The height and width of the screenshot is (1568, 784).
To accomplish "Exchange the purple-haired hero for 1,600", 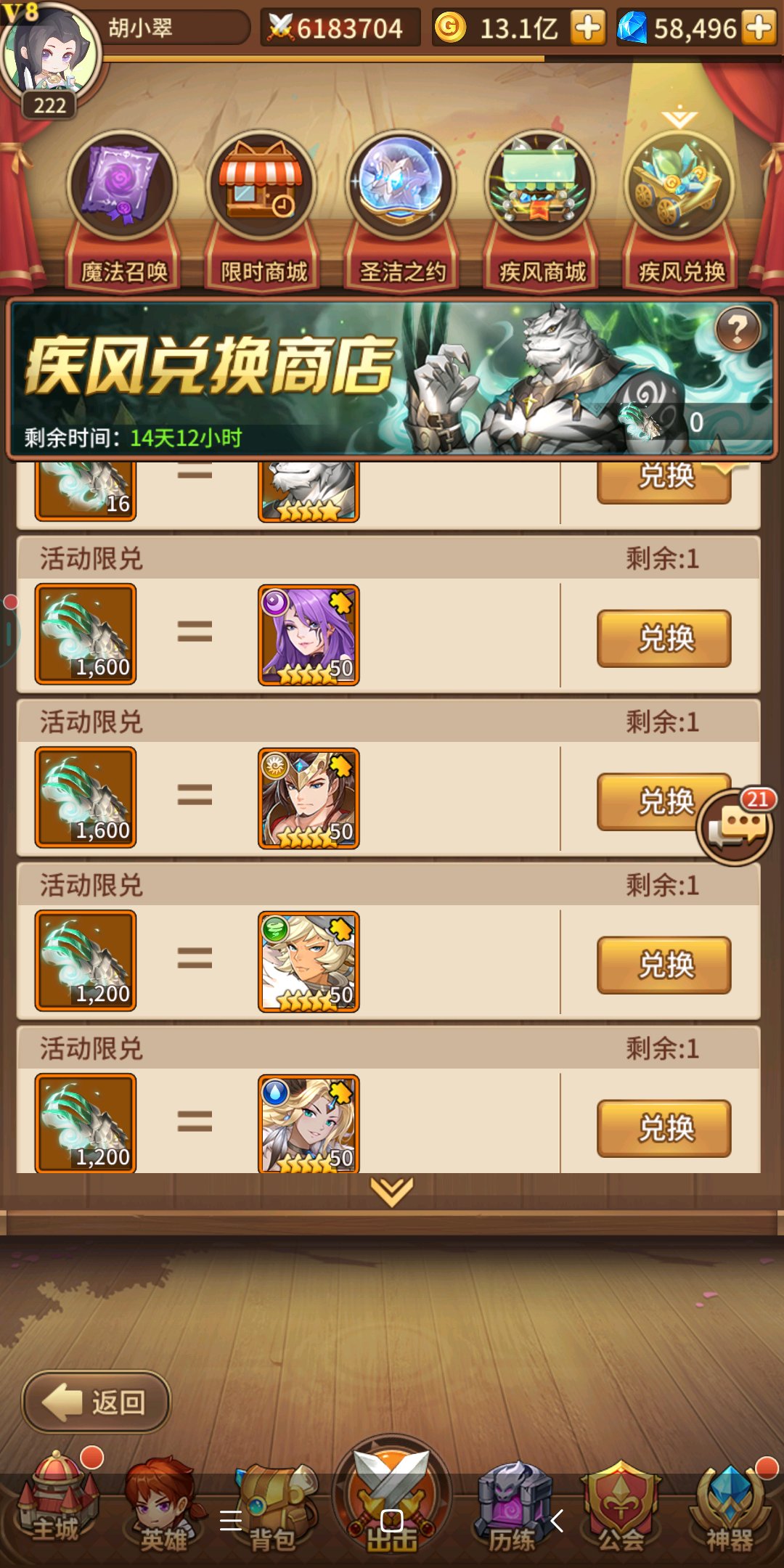I will 663,638.
